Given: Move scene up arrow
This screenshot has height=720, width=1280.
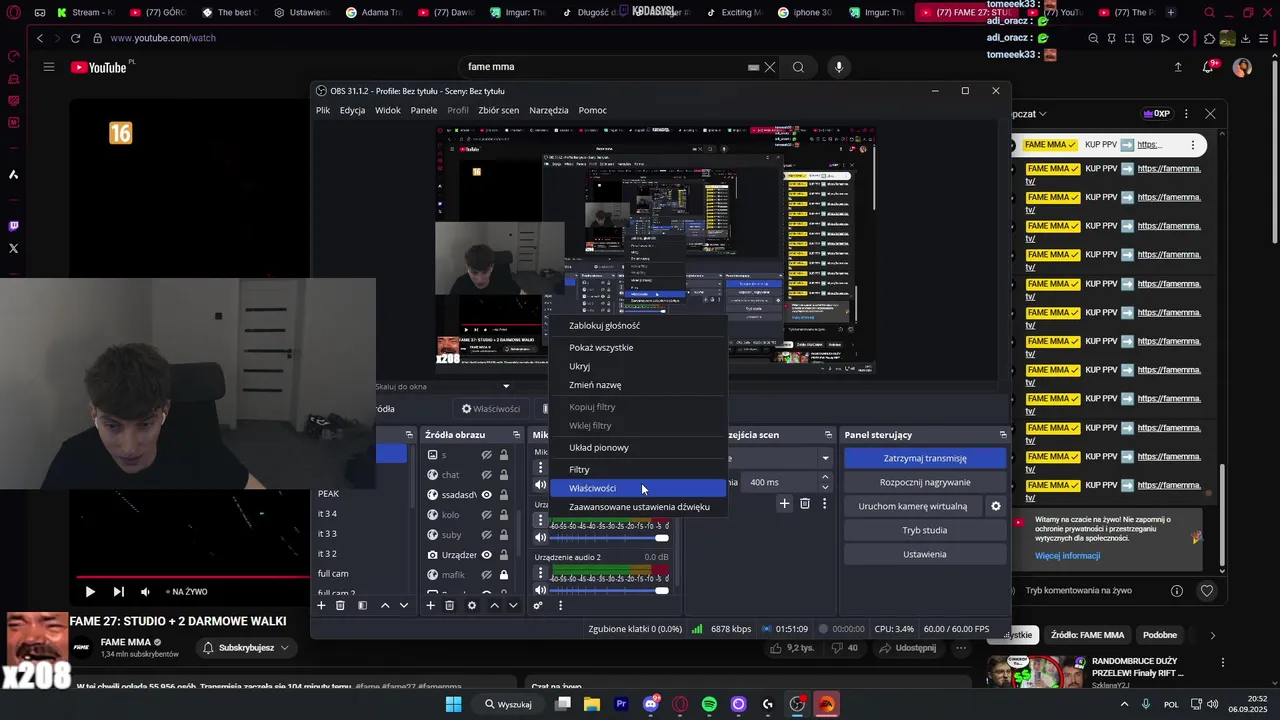Looking at the screenshot, I should (x=385, y=605).
